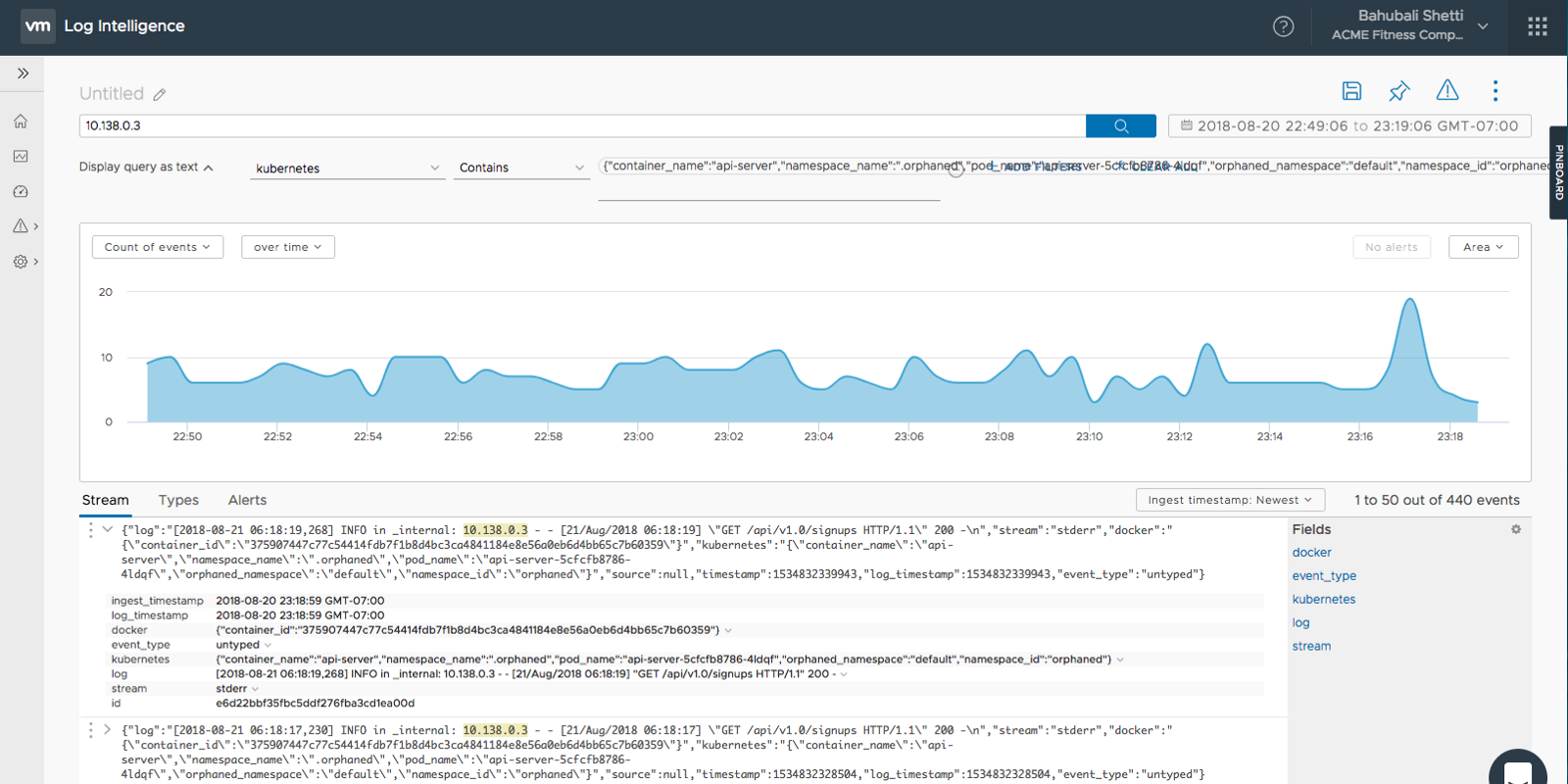Image resolution: width=1568 pixels, height=784 pixels.
Task: Open first log event's three-dots menu
Action: tap(91, 530)
